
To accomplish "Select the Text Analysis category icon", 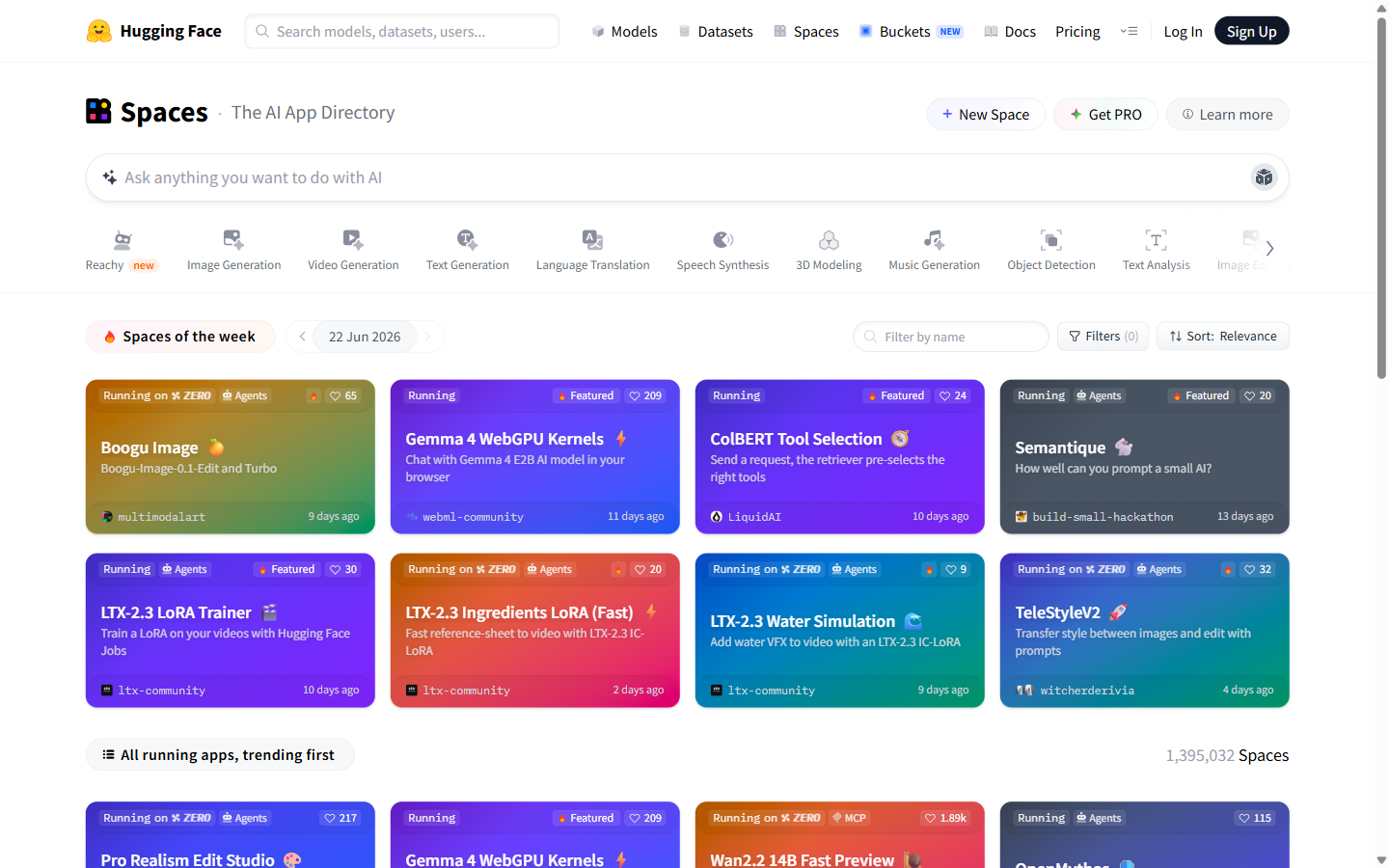I will click(x=1156, y=239).
